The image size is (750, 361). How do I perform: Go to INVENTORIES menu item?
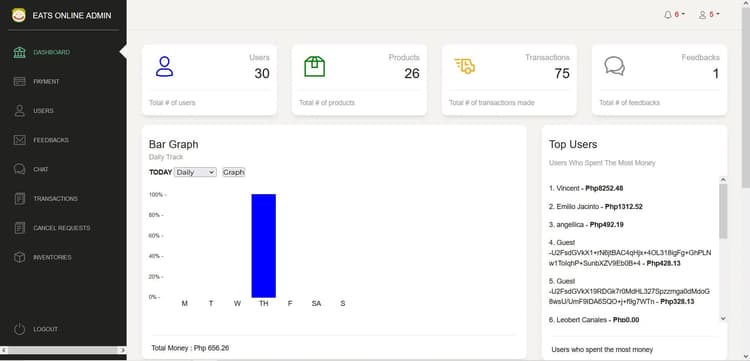point(52,257)
